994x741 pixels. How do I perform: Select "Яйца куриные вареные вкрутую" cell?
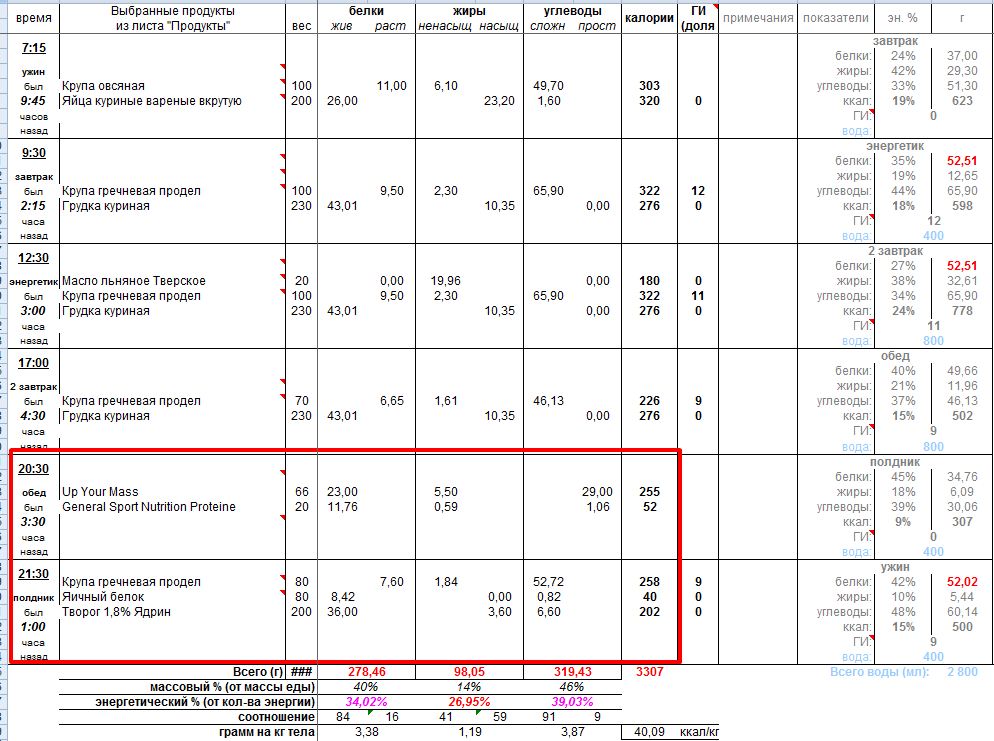151,101
